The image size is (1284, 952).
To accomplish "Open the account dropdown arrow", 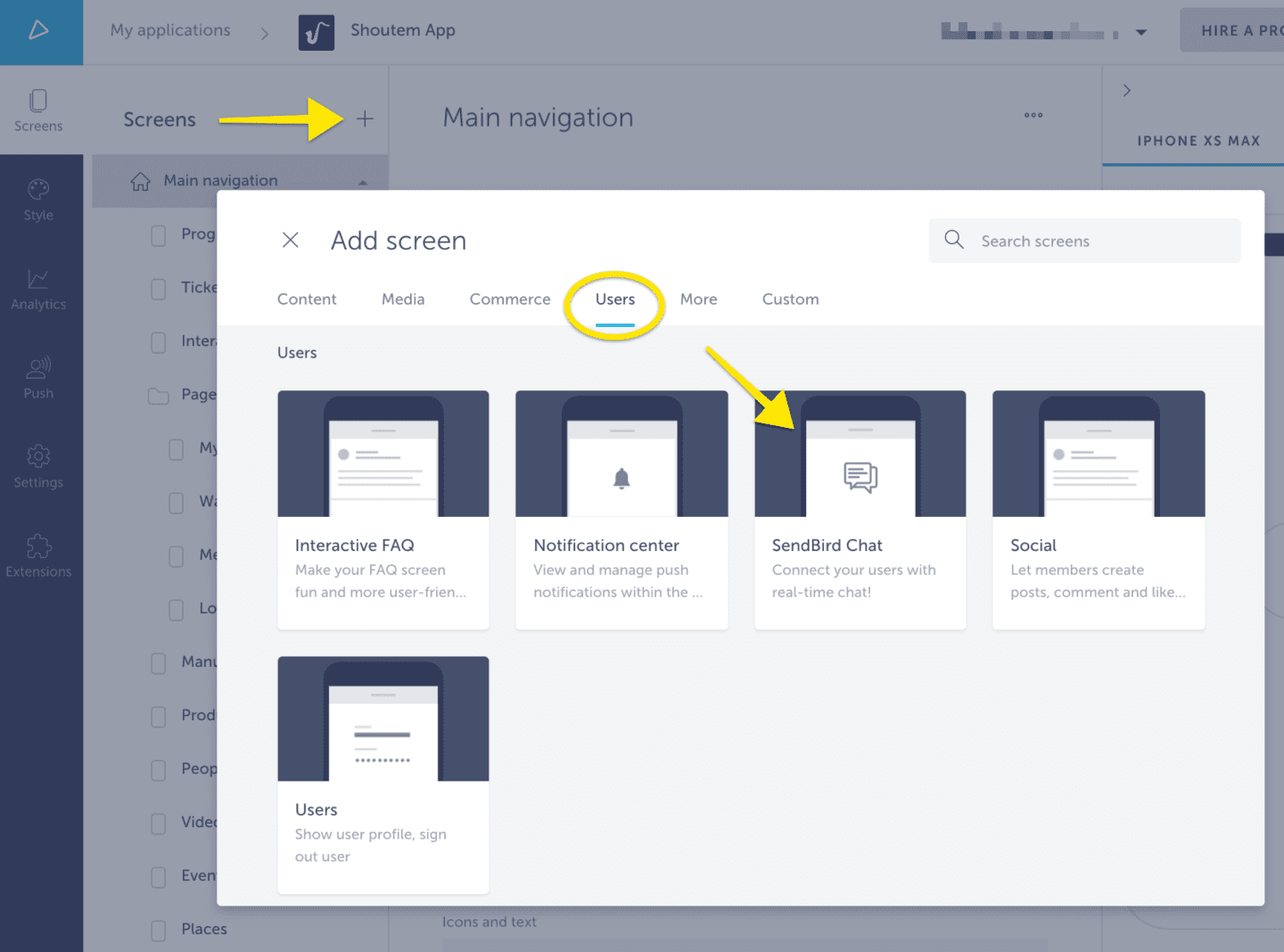I will coord(1141,30).
